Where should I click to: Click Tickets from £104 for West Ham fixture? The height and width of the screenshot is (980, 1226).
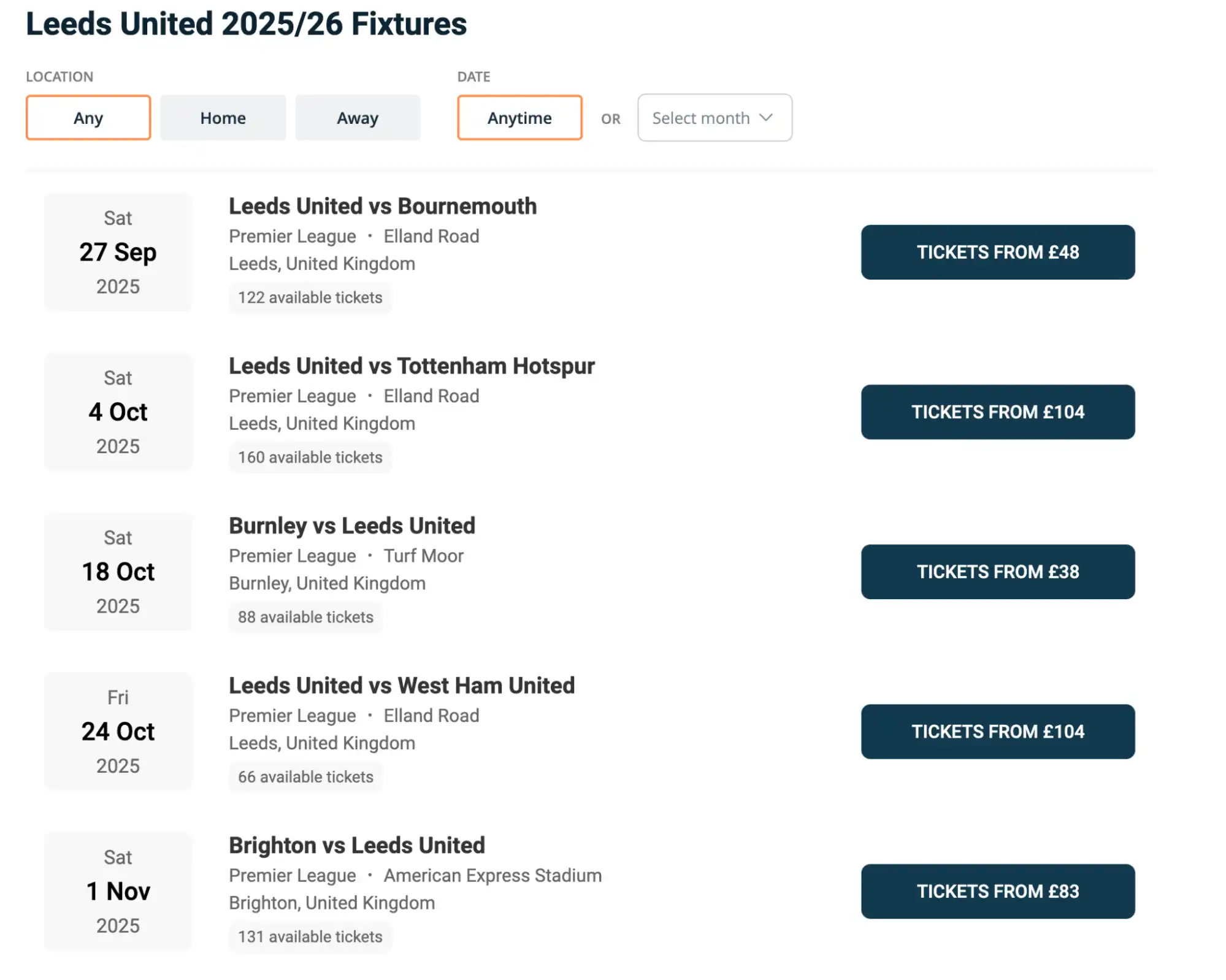click(x=997, y=732)
